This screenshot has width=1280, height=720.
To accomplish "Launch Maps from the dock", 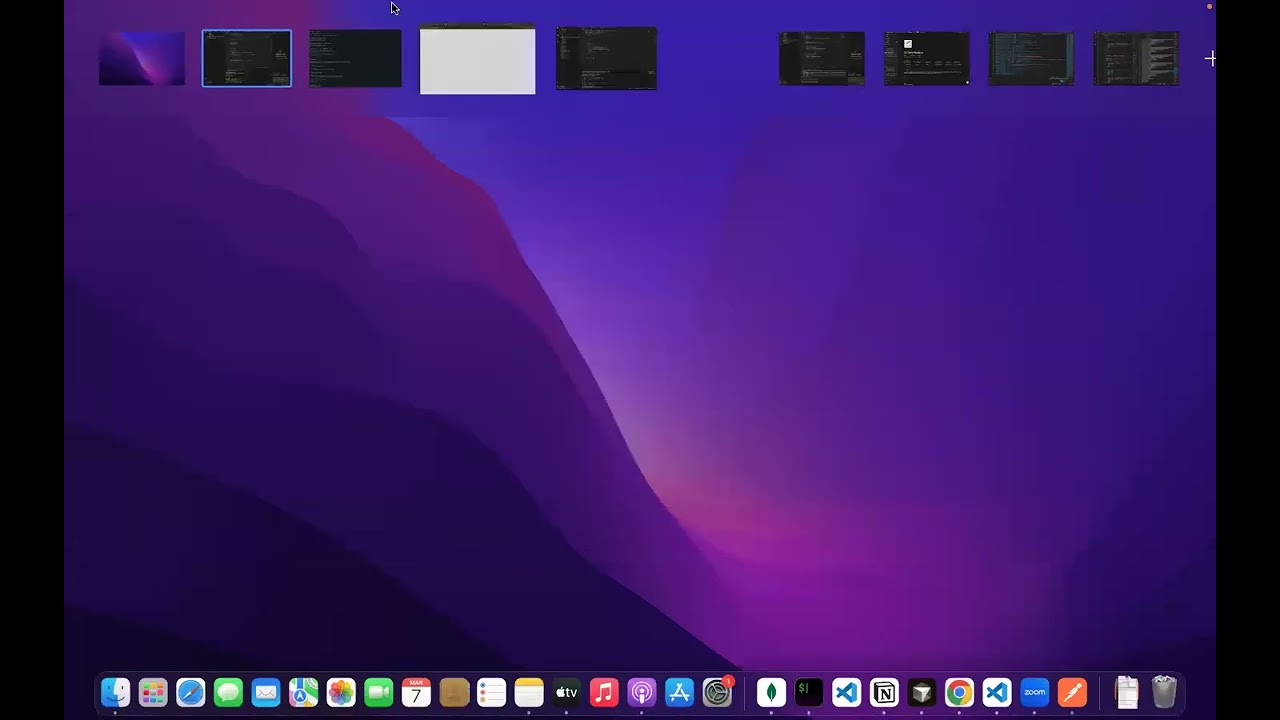I will coord(304,692).
